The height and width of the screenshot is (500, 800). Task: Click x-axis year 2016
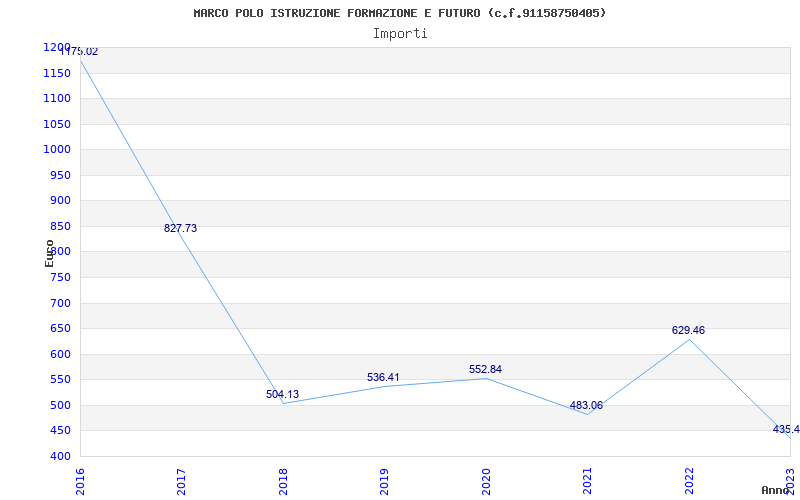click(80, 482)
